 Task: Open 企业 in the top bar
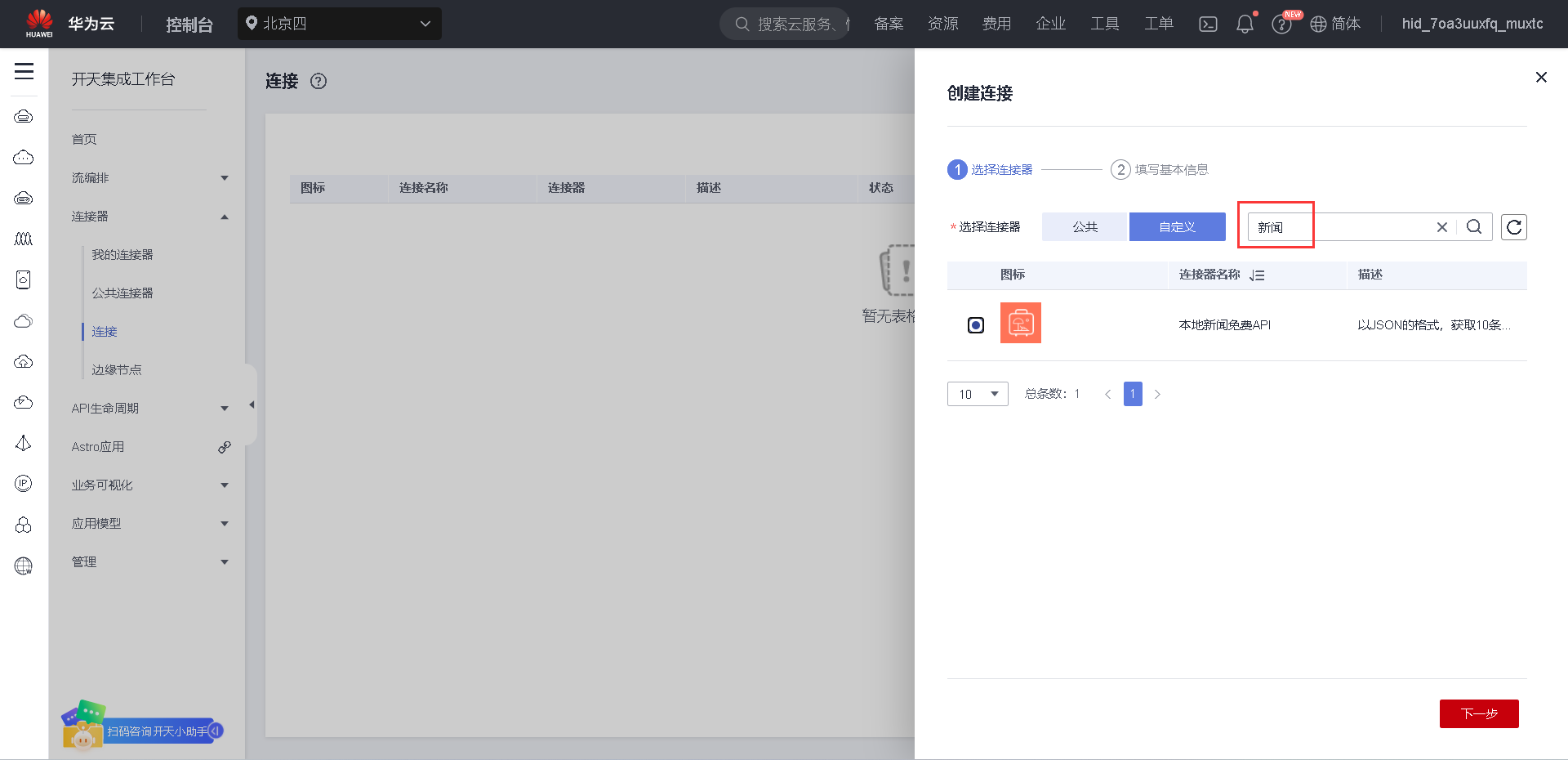click(x=1050, y=24)
